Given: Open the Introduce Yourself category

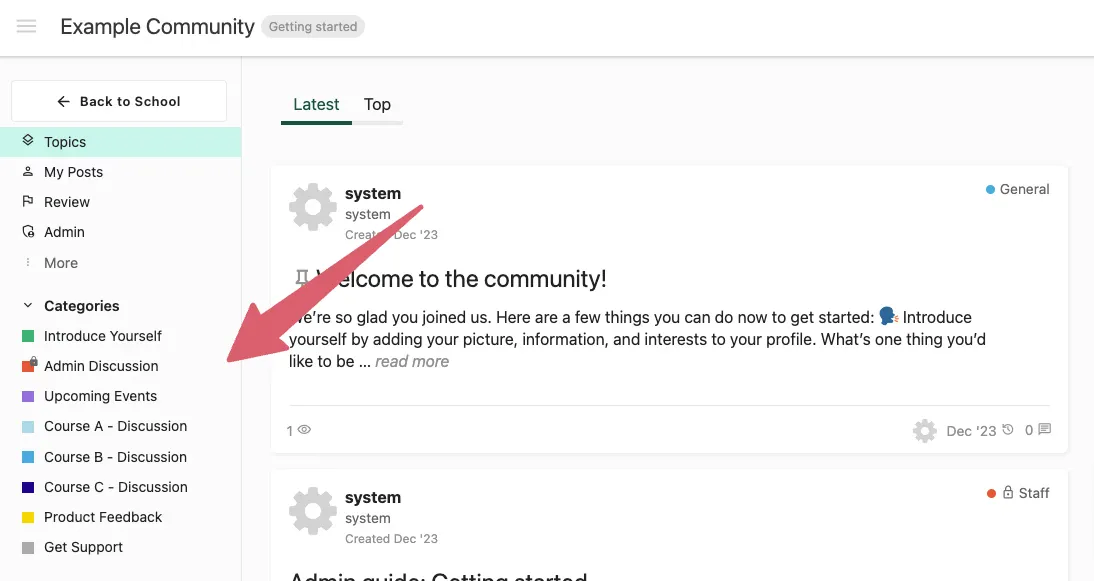Looking at the screenshot, I should pyautogui.click(x=103, y=336).
